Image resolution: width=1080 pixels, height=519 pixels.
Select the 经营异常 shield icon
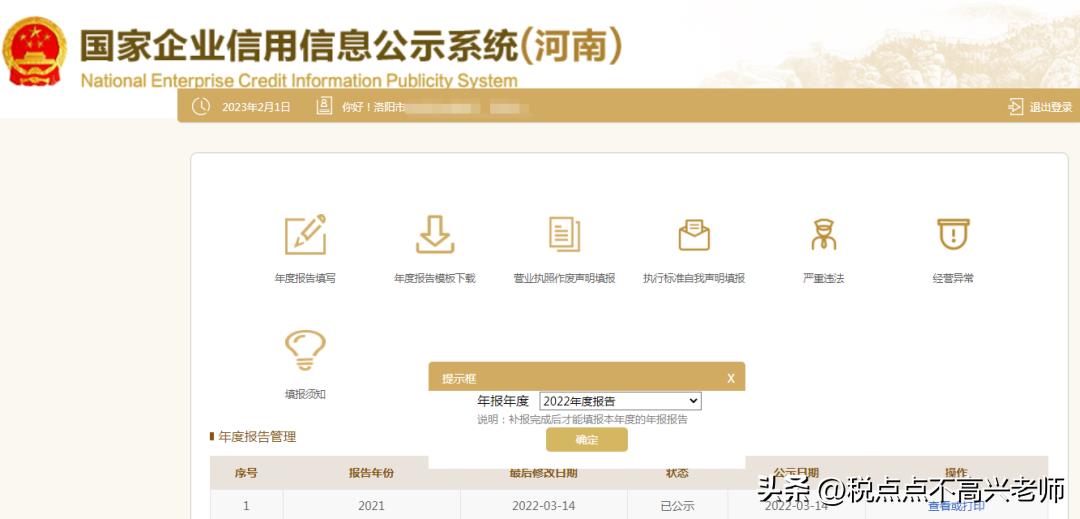953,235
